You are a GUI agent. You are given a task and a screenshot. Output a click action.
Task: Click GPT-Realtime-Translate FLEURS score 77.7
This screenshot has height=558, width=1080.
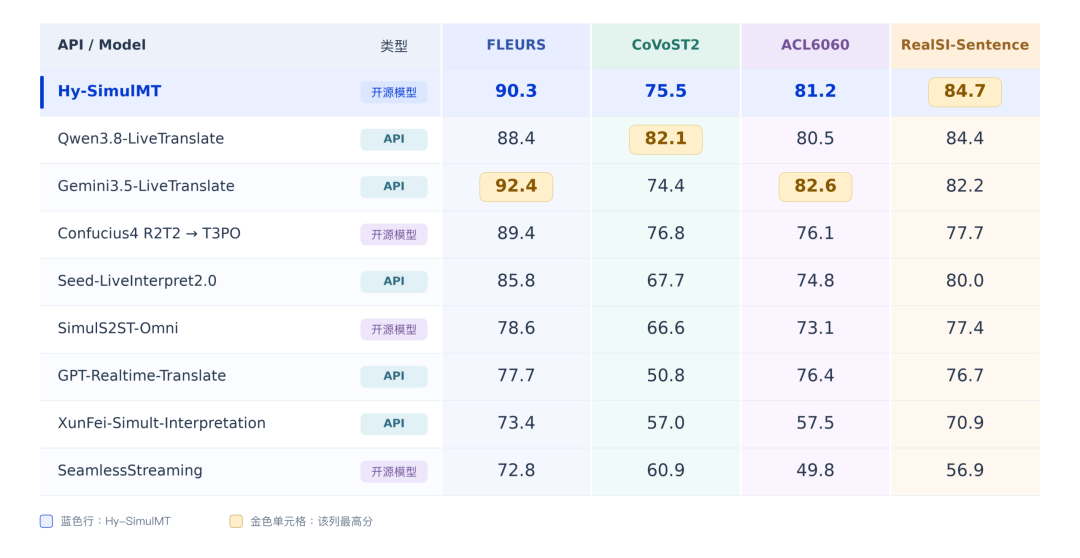[516, 375]
